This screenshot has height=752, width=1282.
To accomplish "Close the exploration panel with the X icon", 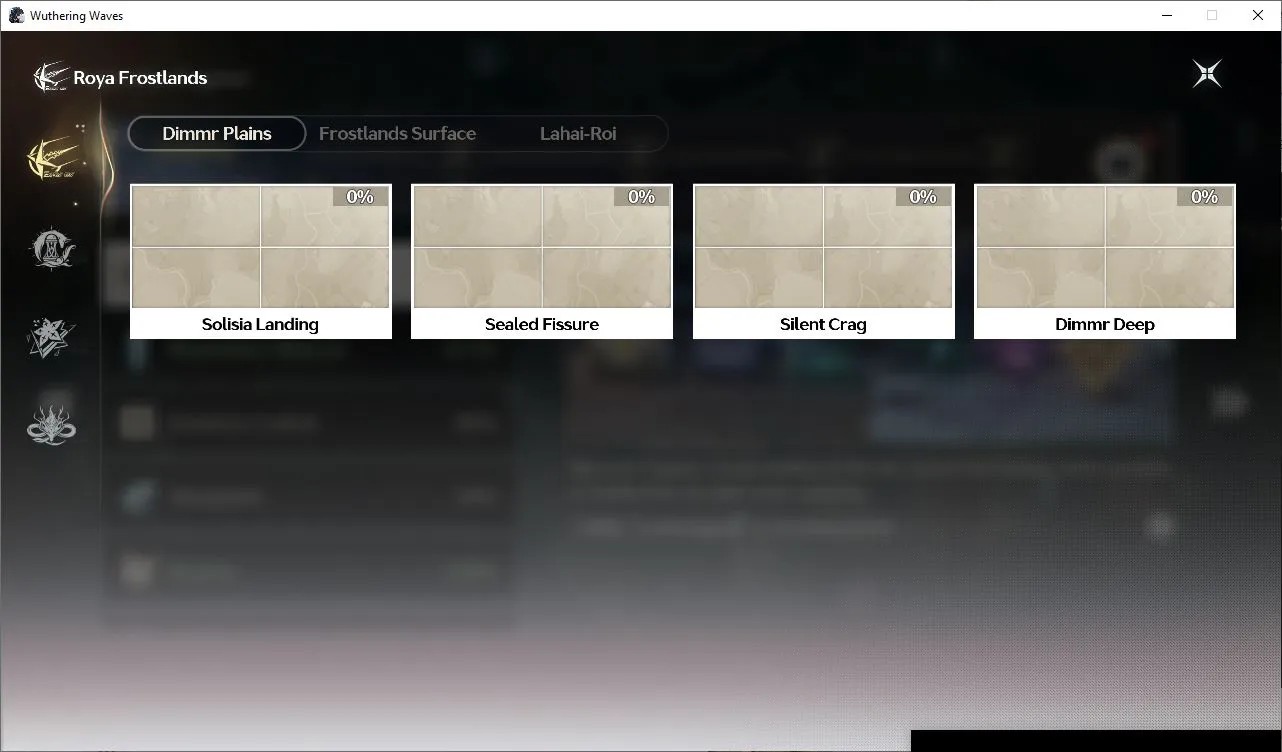I will click(1207, 73).
